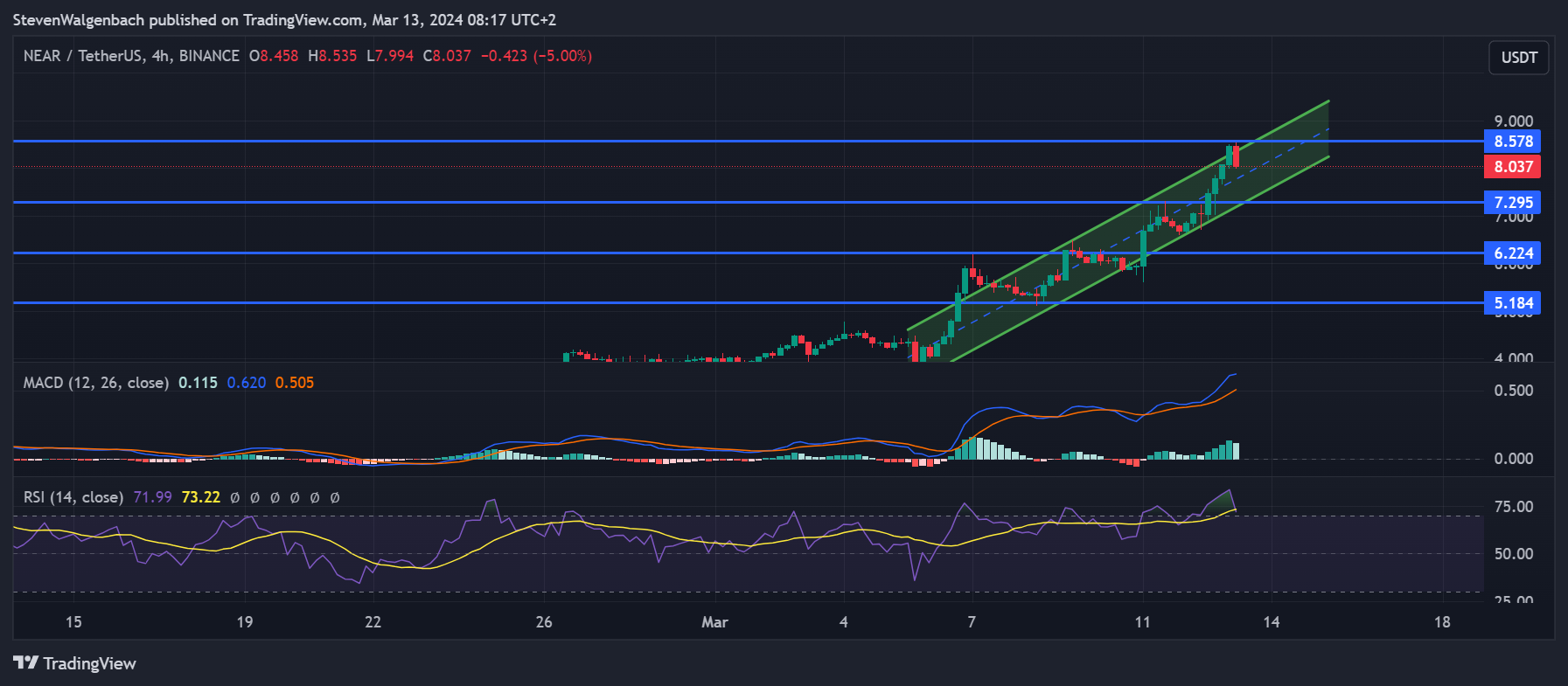Select the 8.578 price level label
Image resolution: width=1568 pixels, height=686 pixels.
pyautogui.click(x=1513, y=142)
